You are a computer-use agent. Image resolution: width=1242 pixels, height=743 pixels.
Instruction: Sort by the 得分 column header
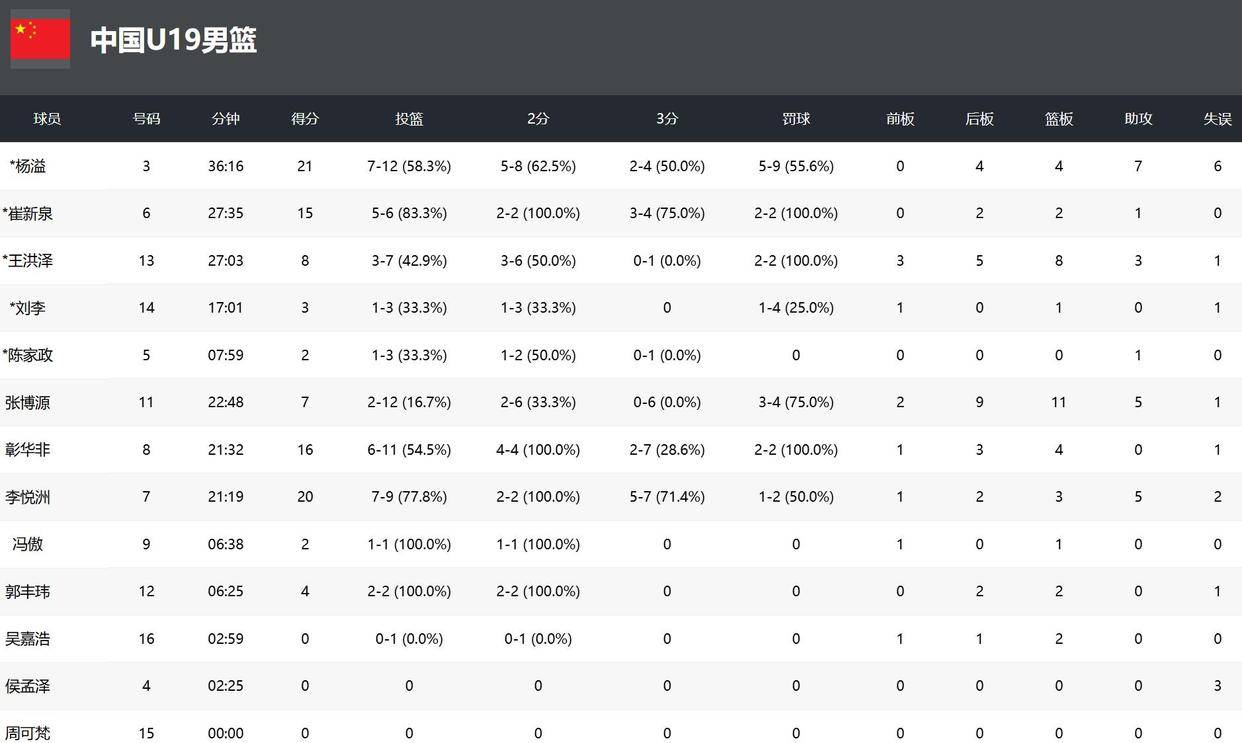305,119
